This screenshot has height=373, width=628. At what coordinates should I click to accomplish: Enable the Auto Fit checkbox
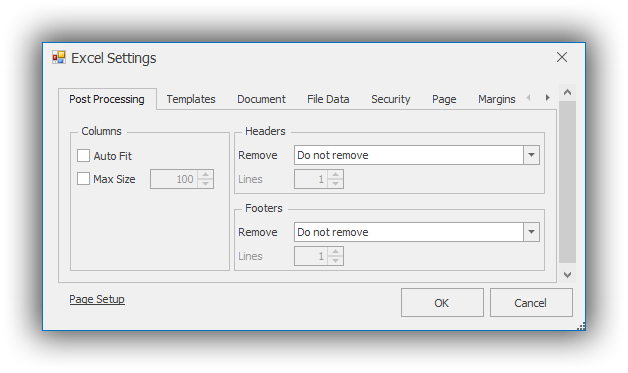point(83,155)
